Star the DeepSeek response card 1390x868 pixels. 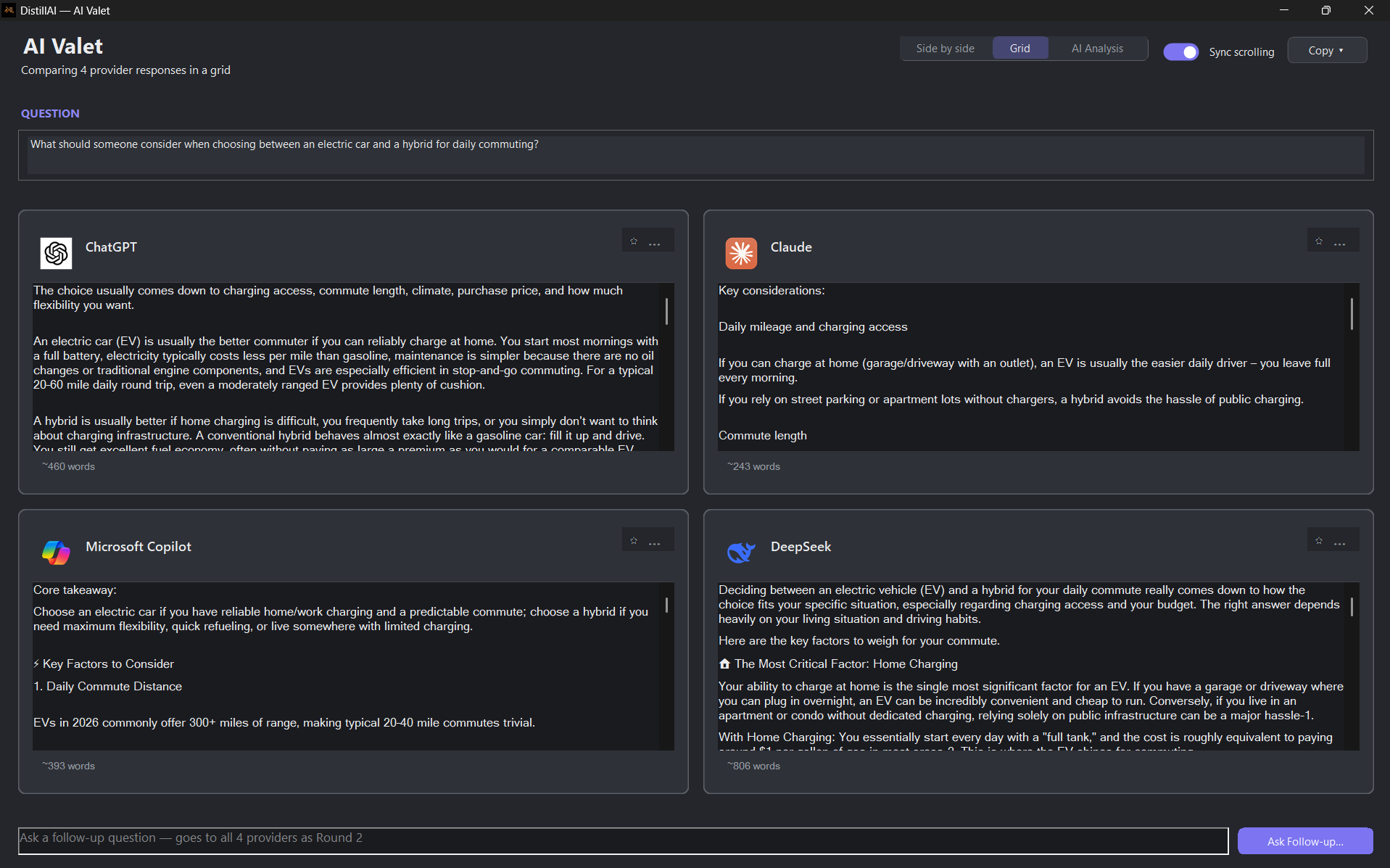[1319, 541]
